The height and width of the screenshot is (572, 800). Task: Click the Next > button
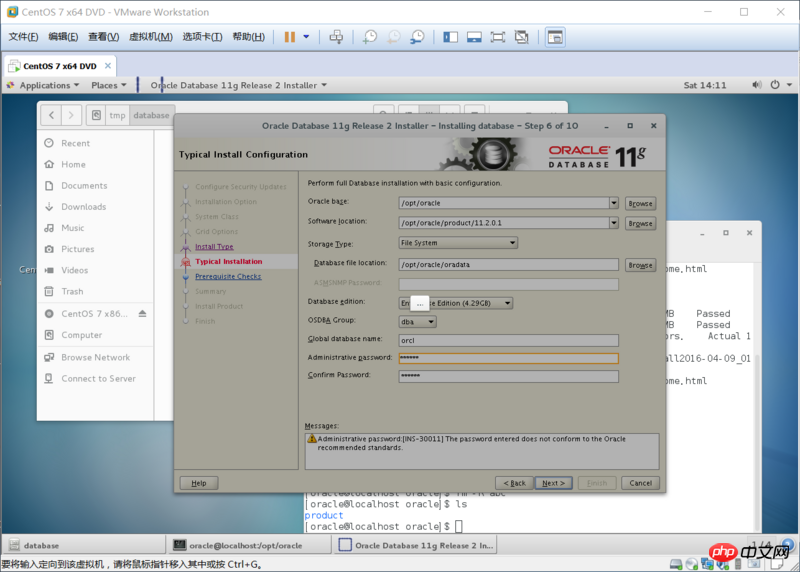pos(554,483)
